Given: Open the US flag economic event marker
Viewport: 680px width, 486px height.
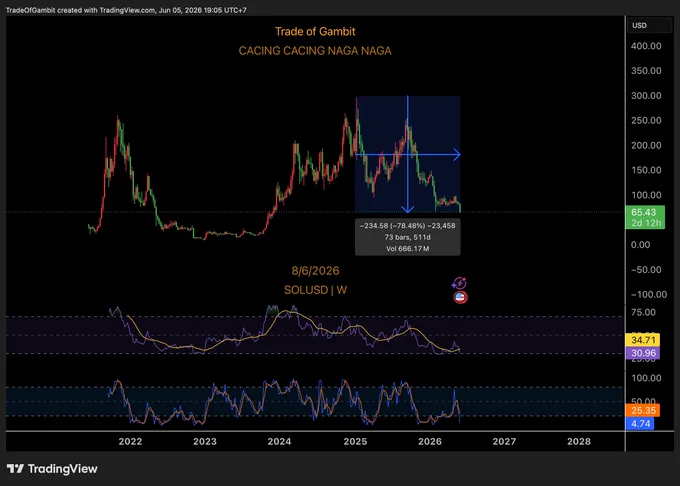Looking at the screenshot, I should [460, 297].
